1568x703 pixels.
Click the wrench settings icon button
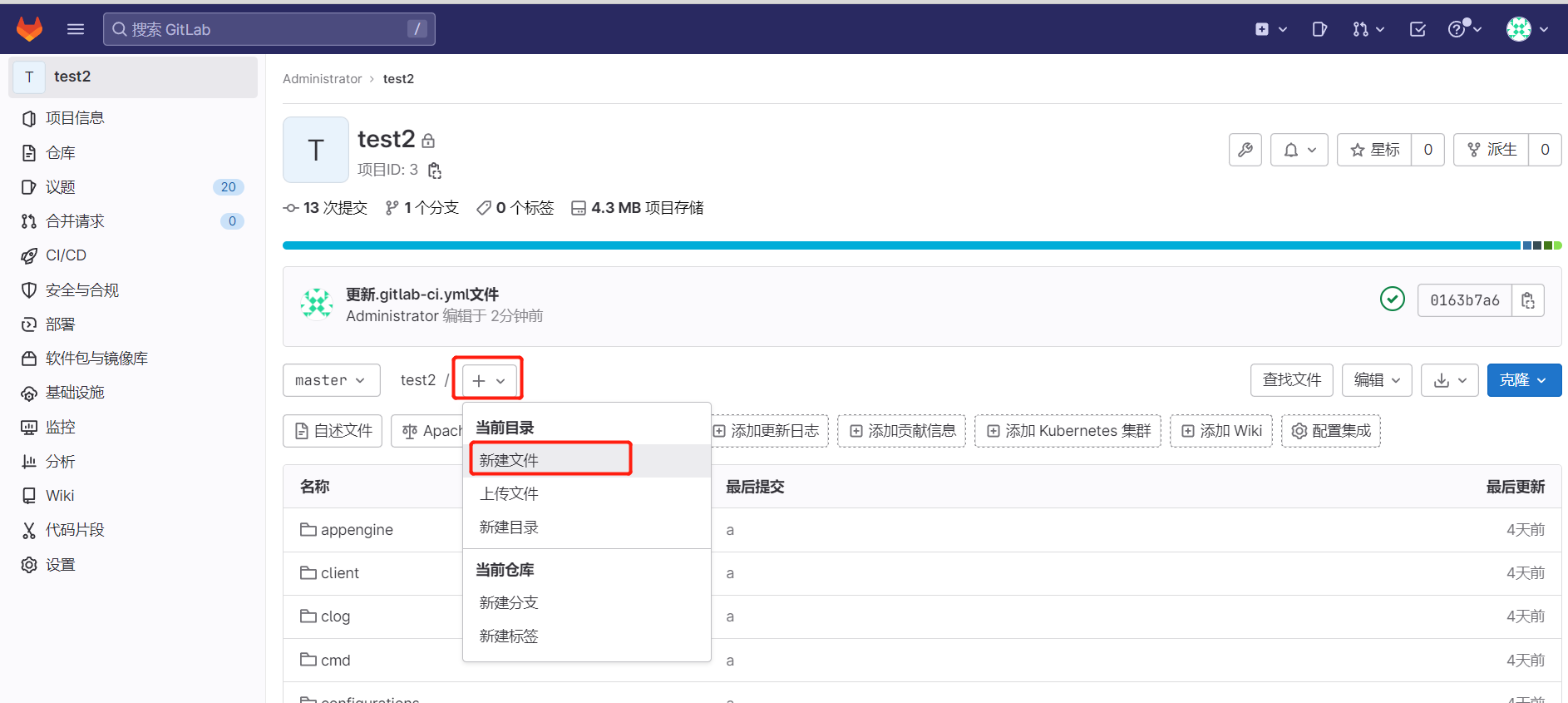(1245, 150)
